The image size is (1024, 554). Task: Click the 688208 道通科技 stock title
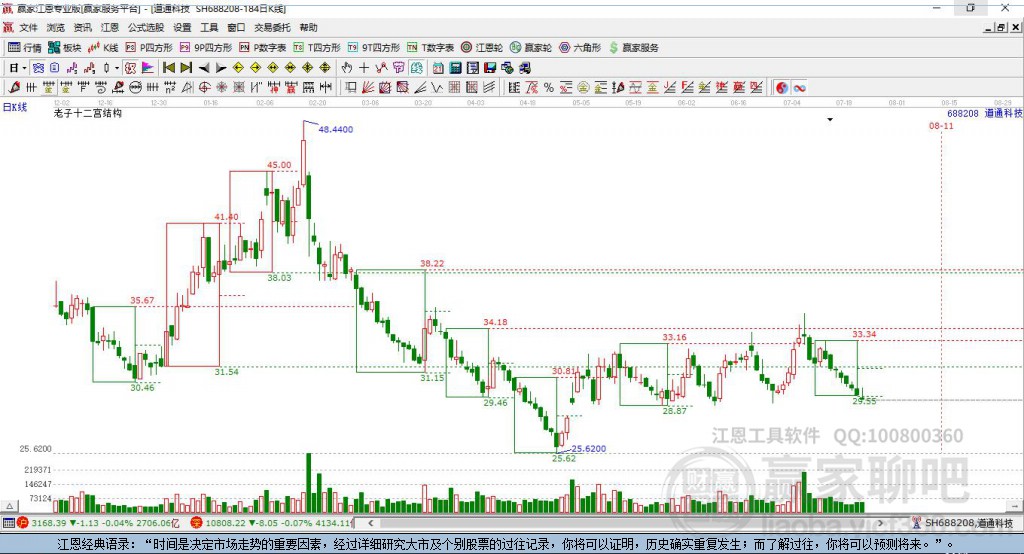[985, 113]
